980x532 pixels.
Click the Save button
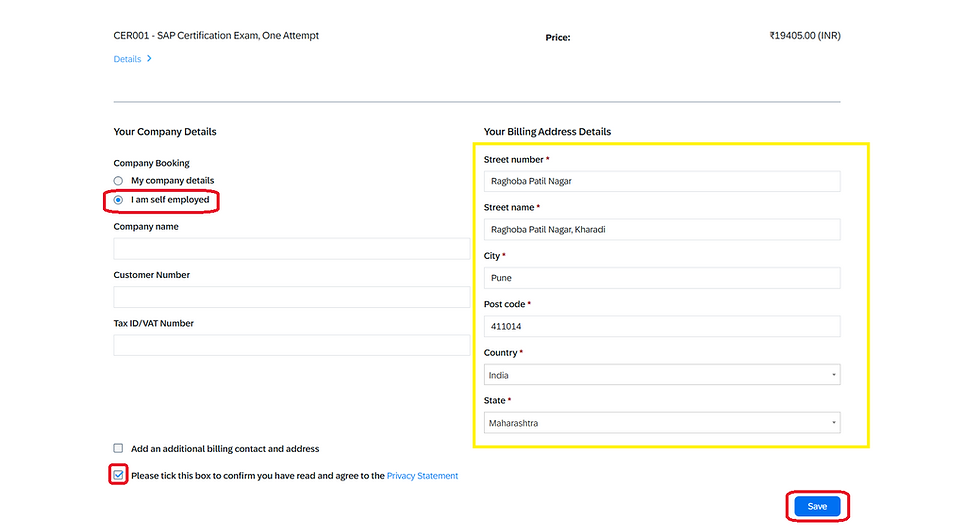click(817, 506)
